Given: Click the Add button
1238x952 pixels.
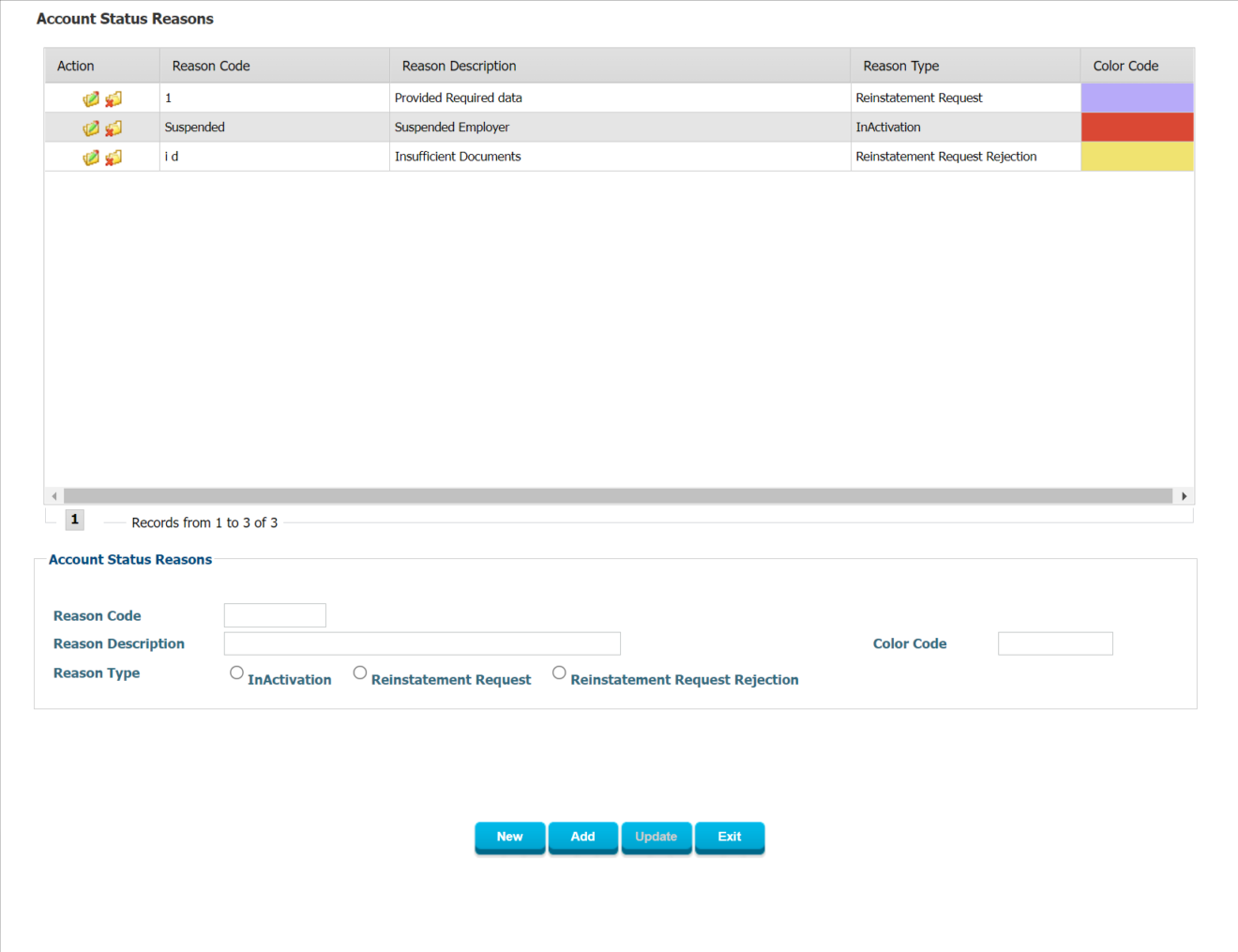Looking at the screenshot, I should click(x=583, y=837).
